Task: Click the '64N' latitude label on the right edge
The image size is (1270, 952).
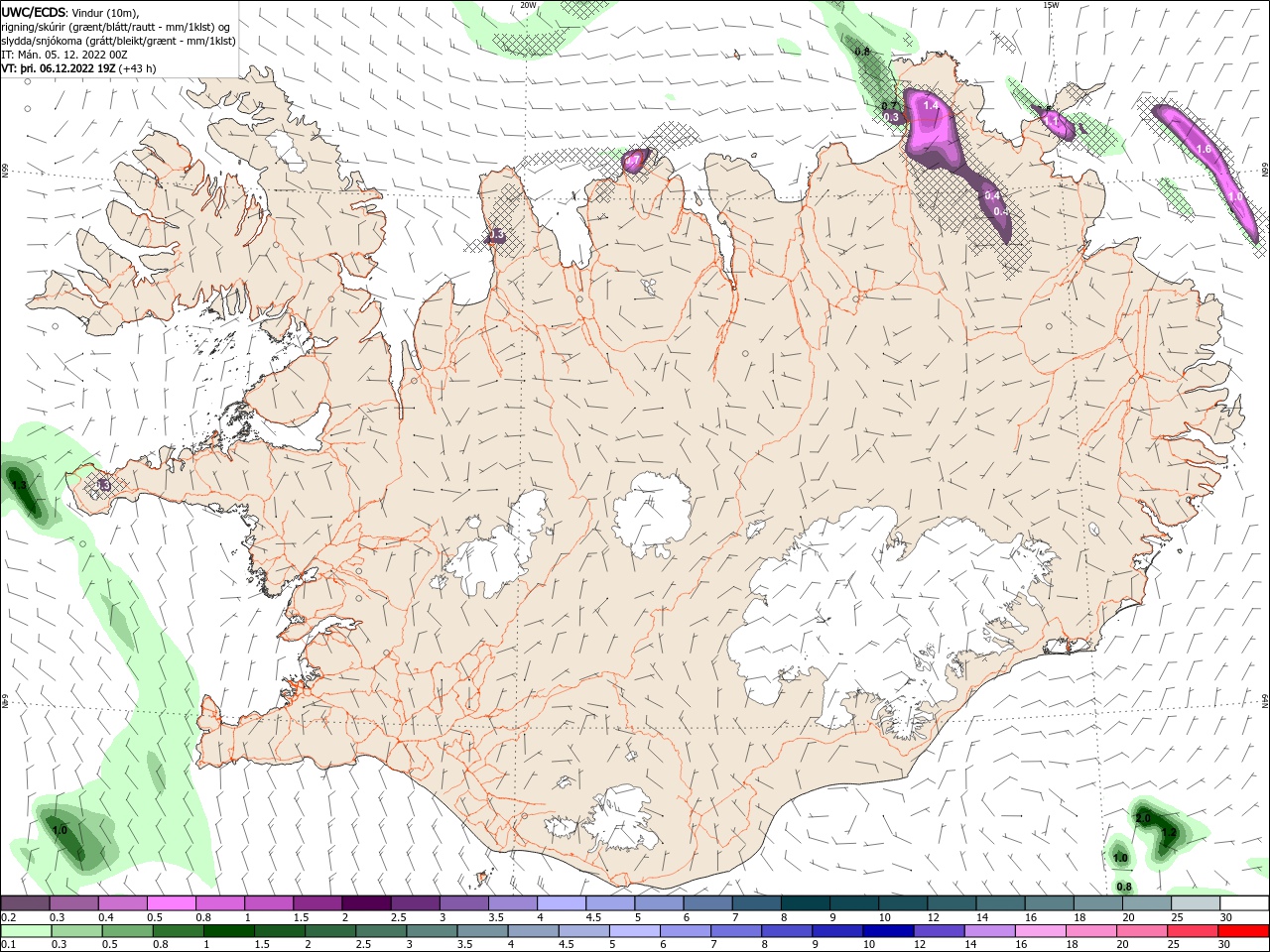Action: click(1265, 699)
